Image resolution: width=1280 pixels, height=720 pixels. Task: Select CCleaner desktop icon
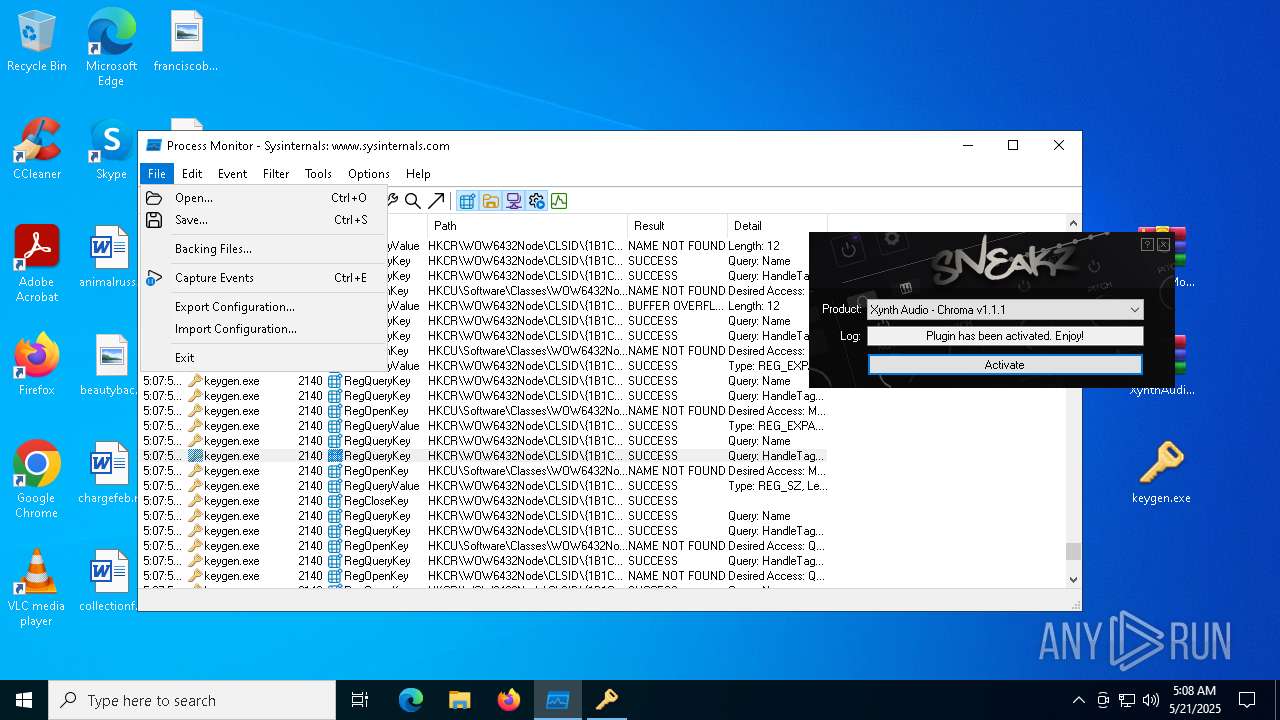[x=37, y=150]
